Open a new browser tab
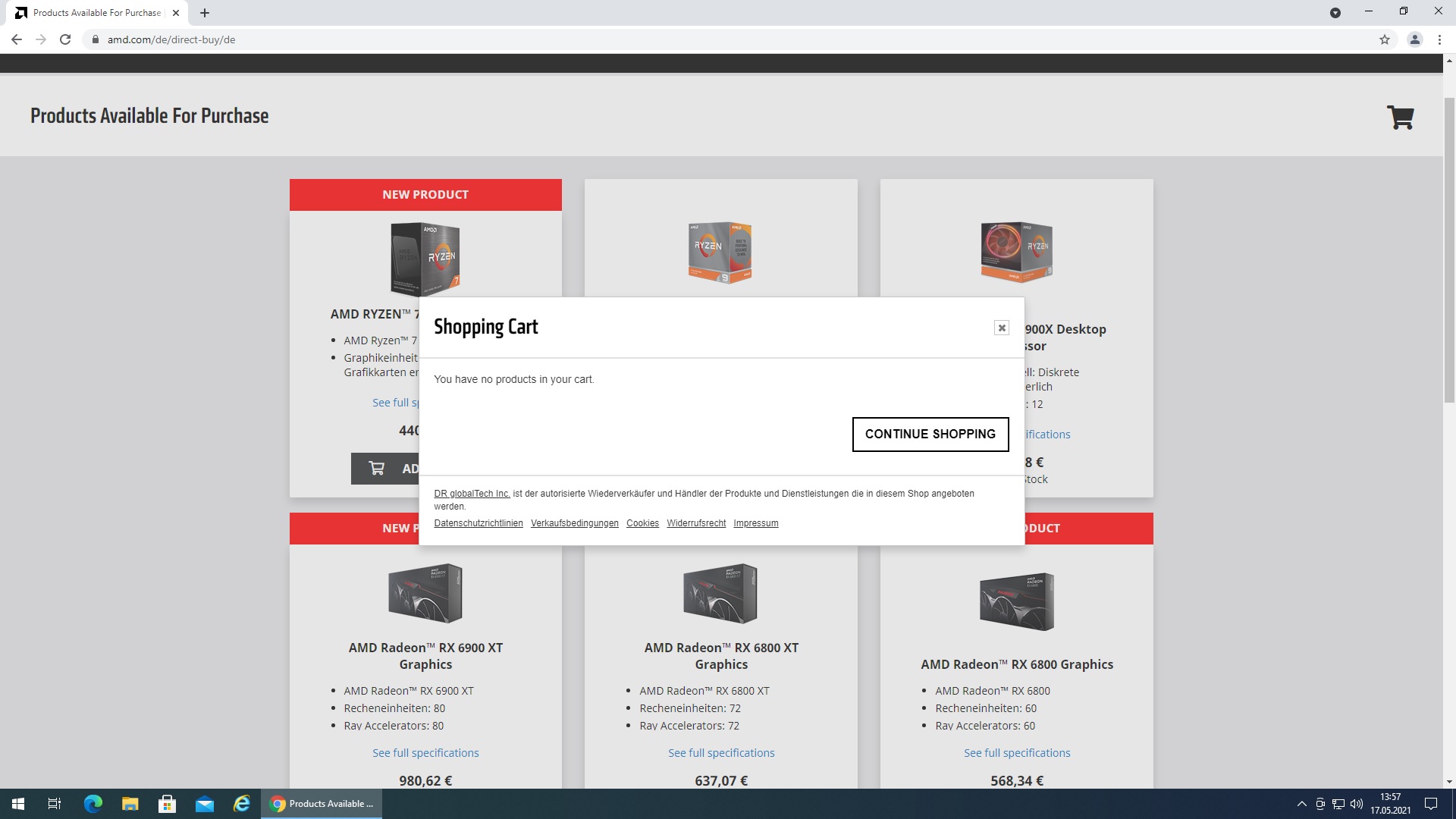Viewport: 1456px width, 819px height. [x=205, y=13]
